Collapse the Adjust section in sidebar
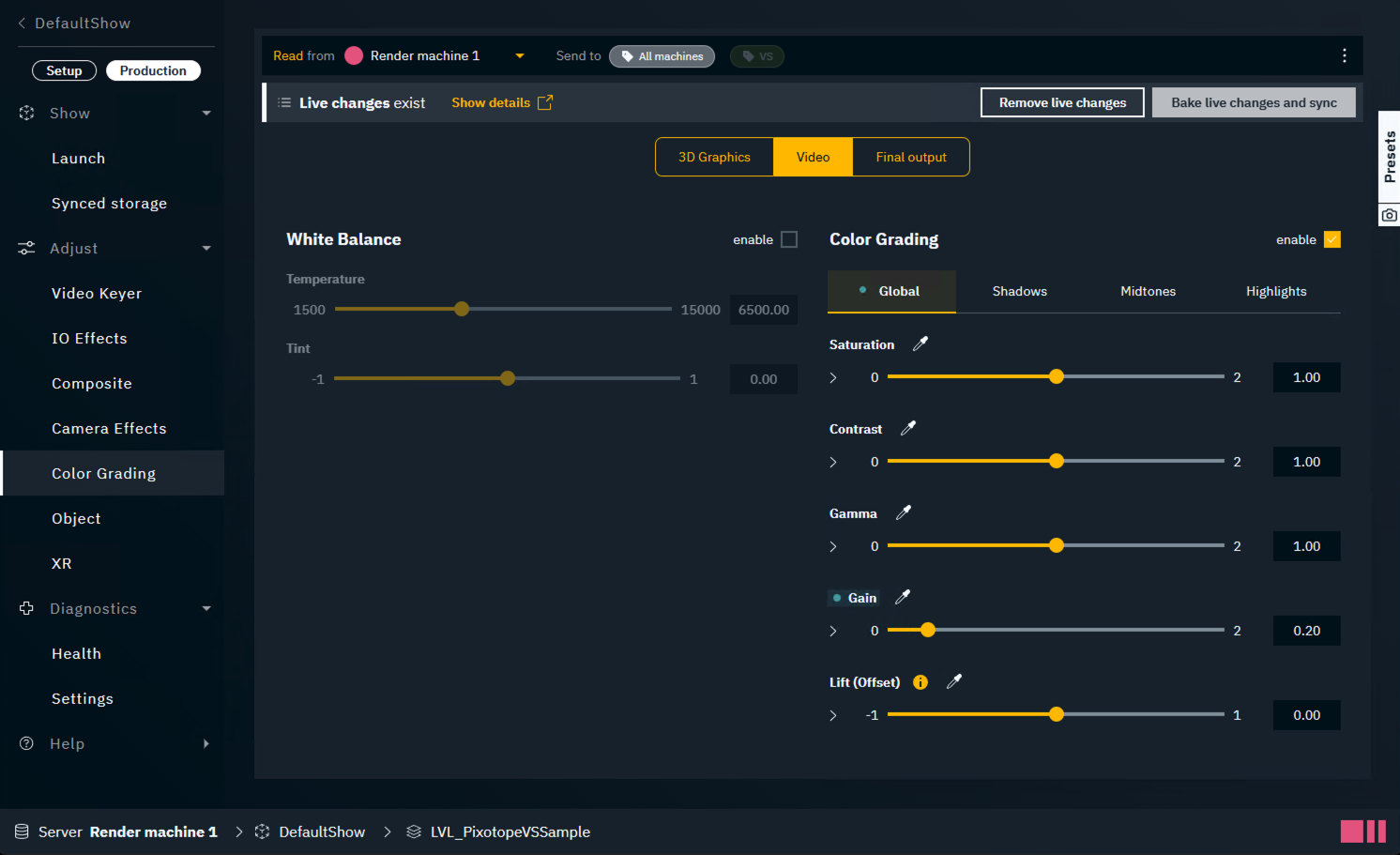This screenshot has width=1400, height=855. [206, 249]
